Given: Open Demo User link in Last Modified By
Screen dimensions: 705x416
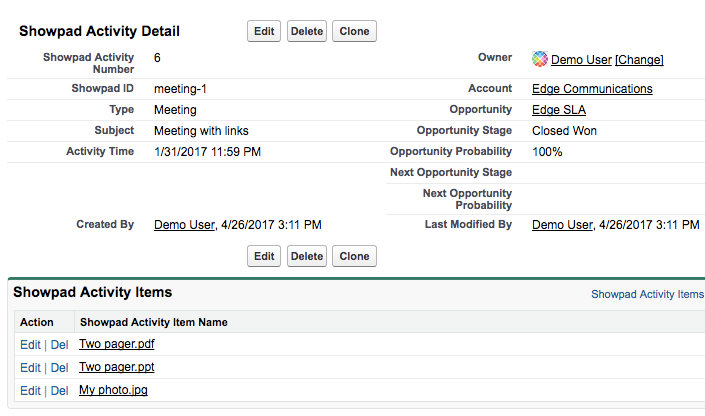Looking at the screenshot, I should pos(562,224).
